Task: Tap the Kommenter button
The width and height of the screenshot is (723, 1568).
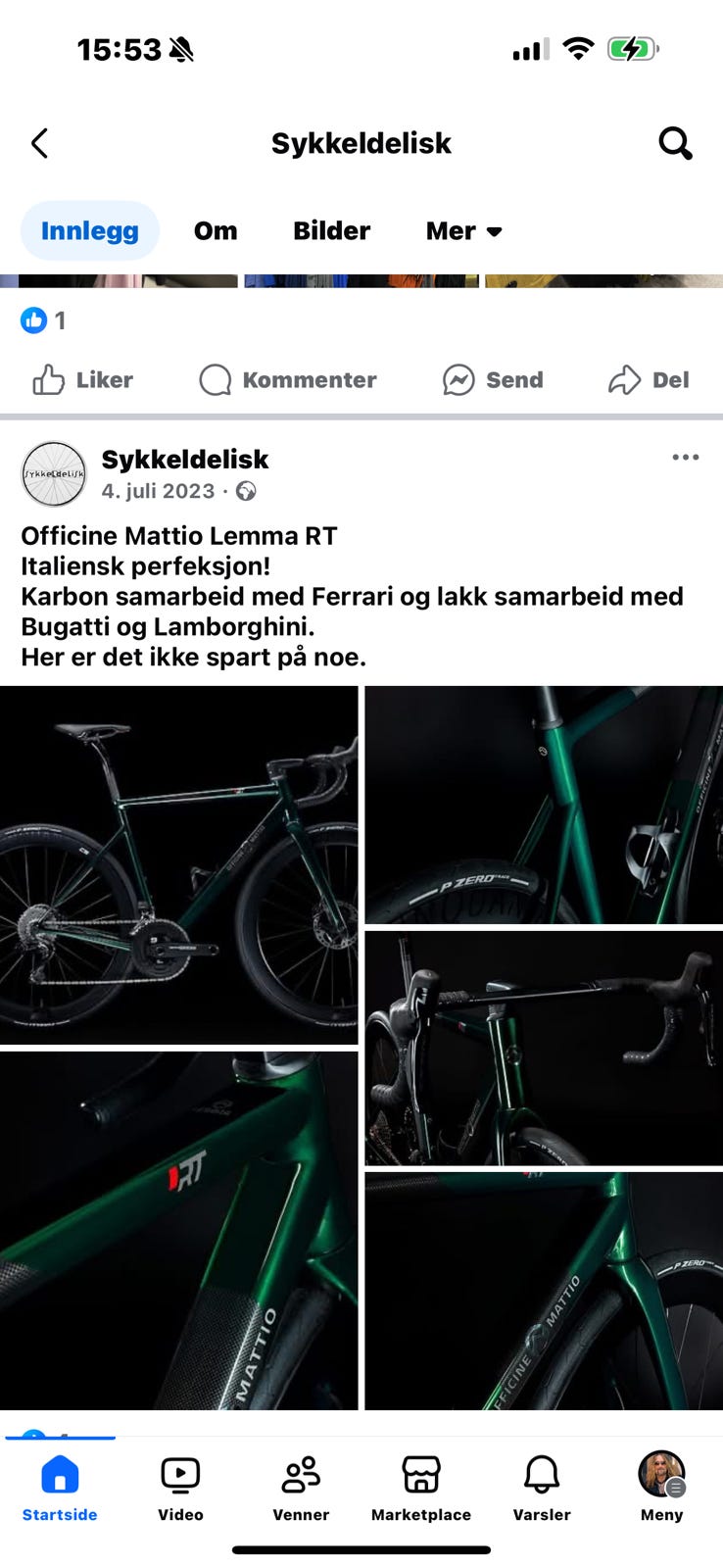Action: click(288, 380)
